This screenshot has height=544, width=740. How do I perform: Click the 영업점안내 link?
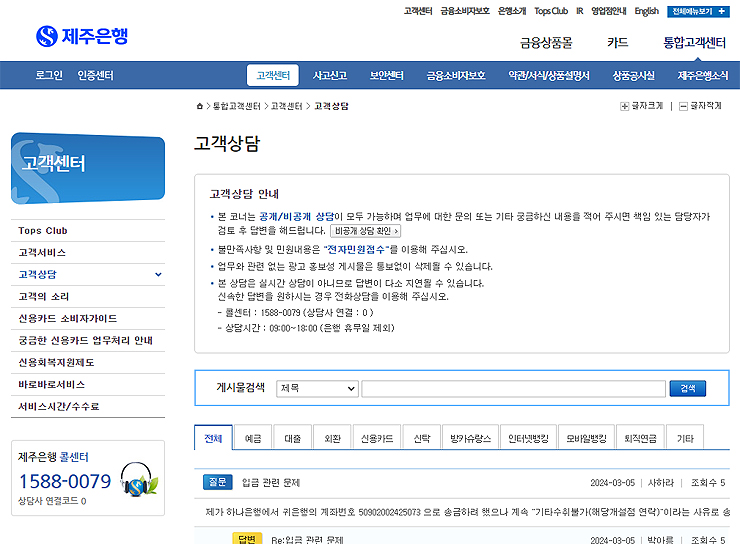609,11
